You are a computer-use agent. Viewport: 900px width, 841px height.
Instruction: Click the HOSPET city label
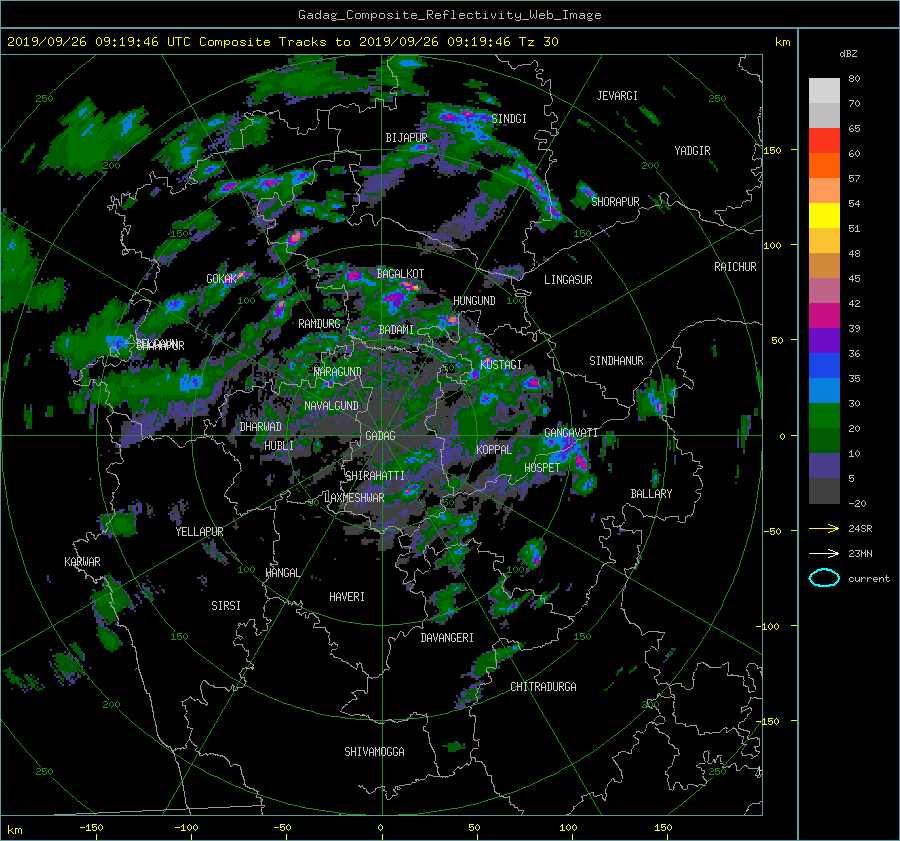[542, 468]
